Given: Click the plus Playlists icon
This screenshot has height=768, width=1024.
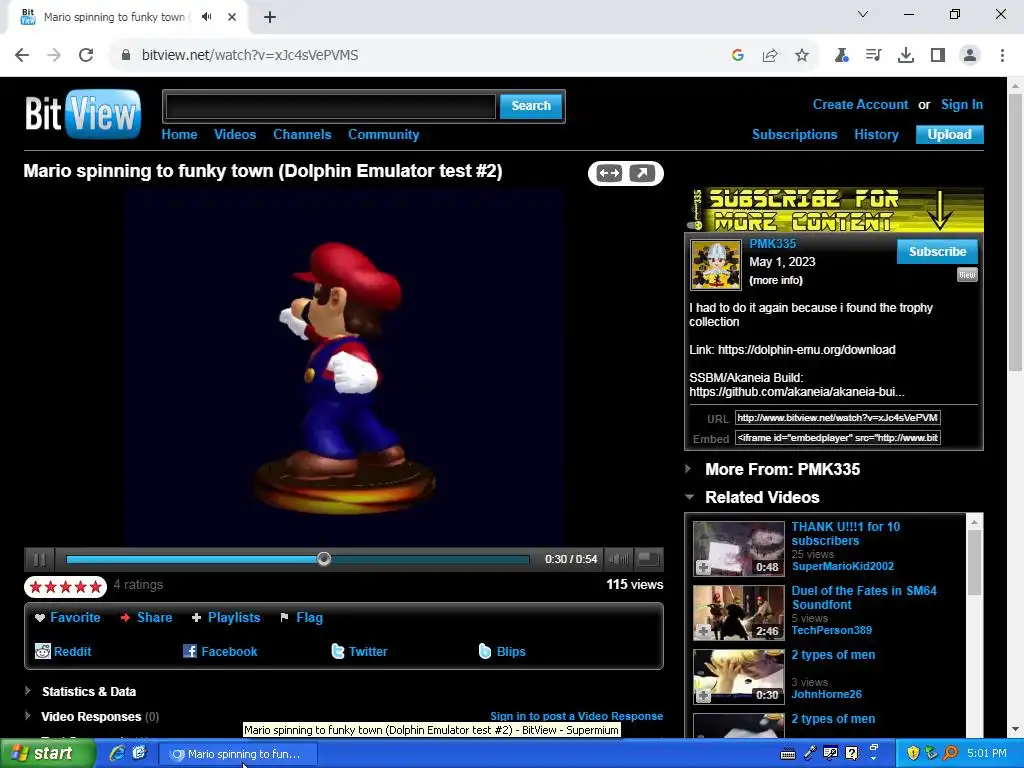Looking at the screenshot, I should tap(196, 618).
